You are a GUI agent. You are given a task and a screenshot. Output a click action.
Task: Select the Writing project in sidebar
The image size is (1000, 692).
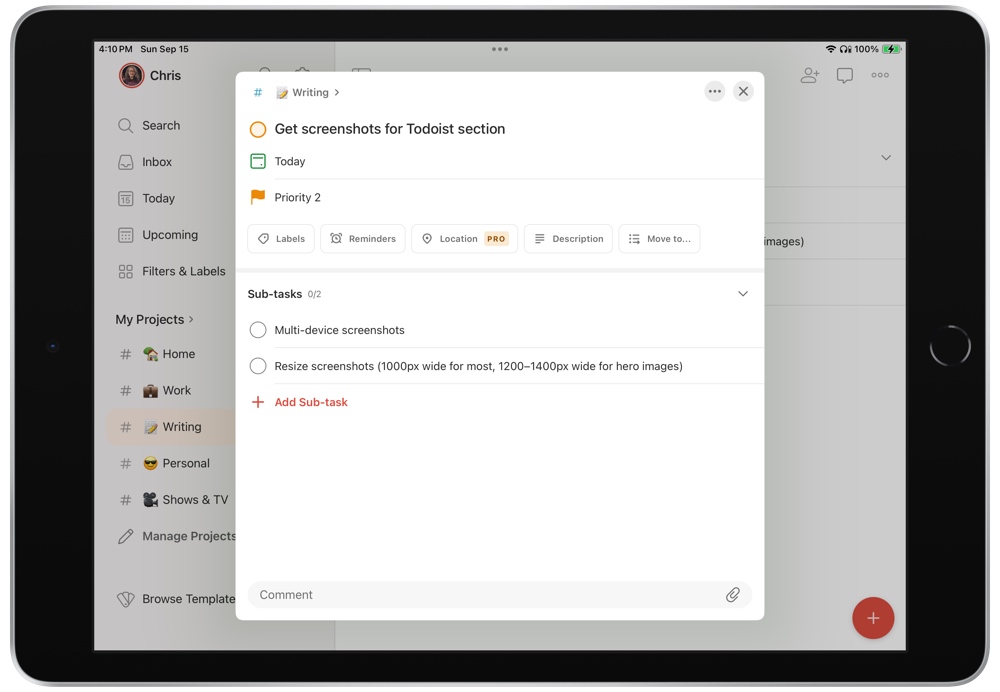[x=171, y=427]
